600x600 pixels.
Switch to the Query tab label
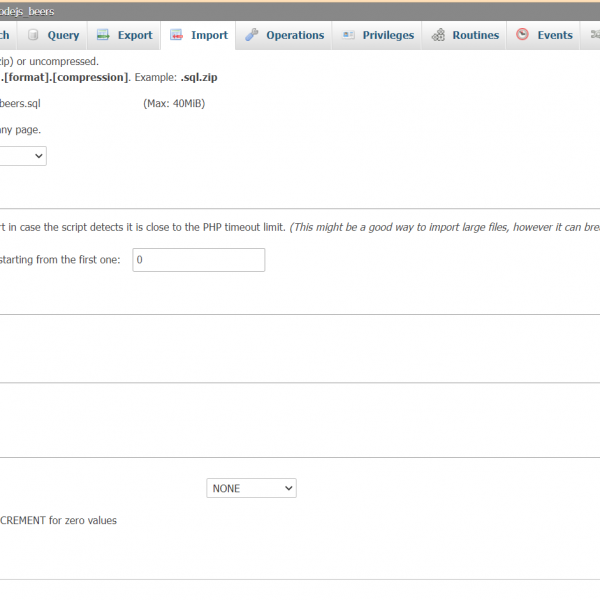[63, 35]
